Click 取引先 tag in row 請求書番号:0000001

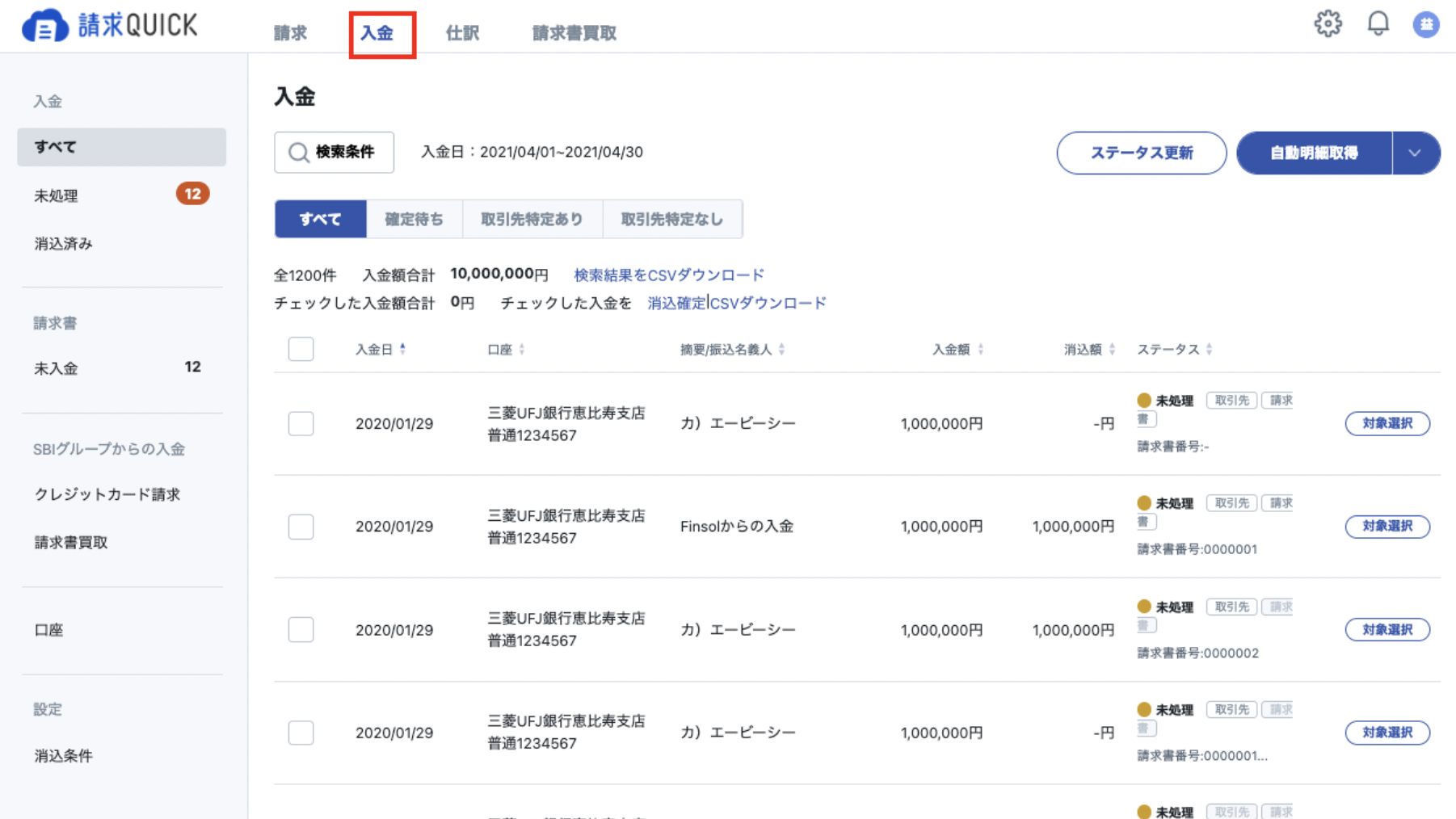1231,502
